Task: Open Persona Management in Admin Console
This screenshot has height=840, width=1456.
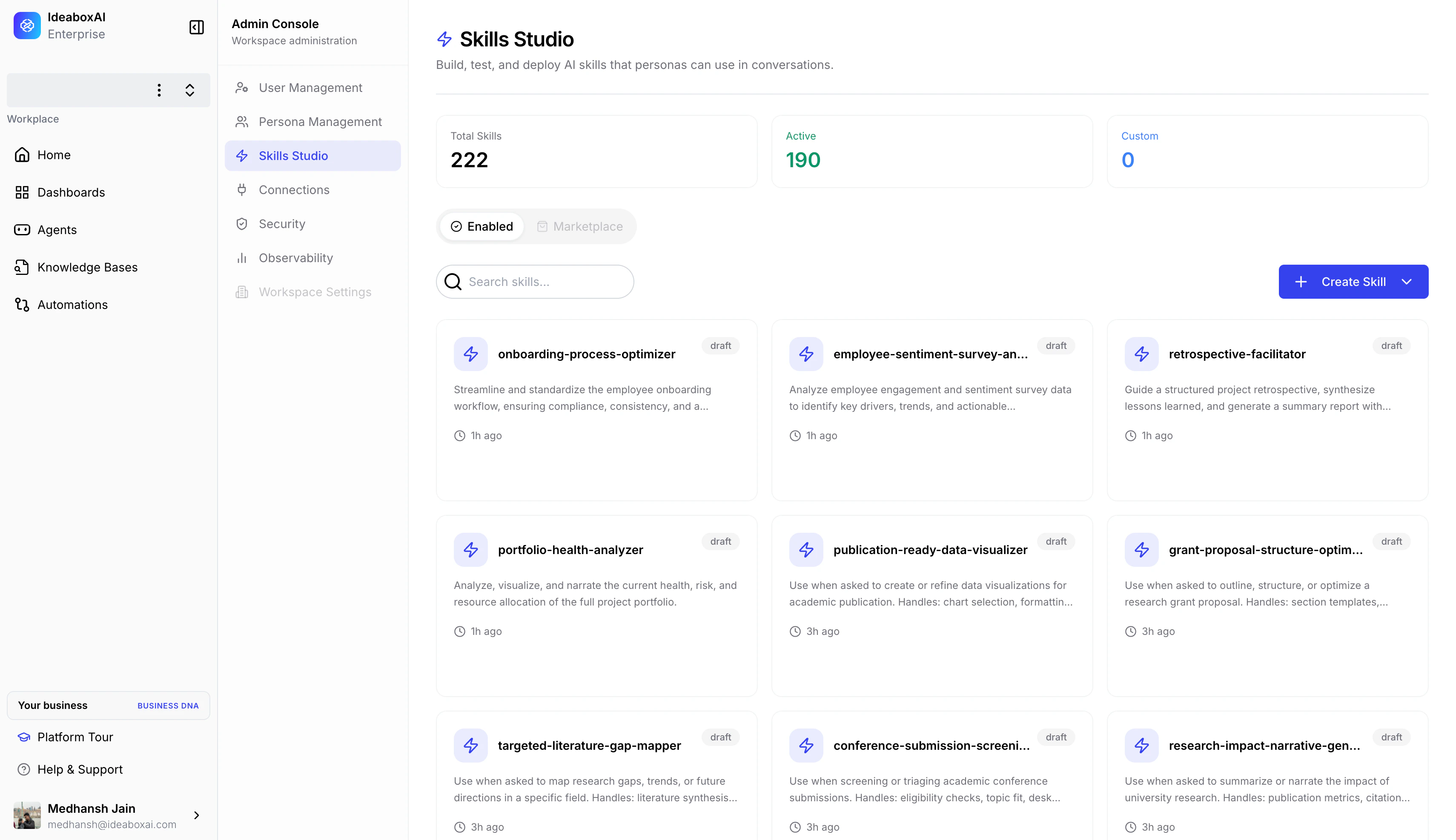Action: coord(313,122)
